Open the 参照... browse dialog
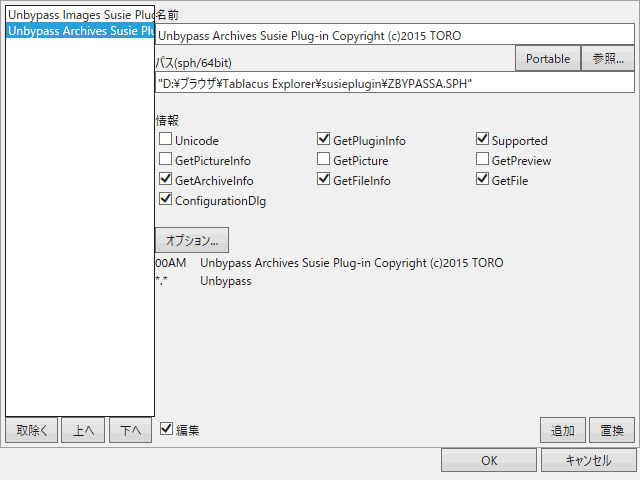 pyautogui.click(x=607, y=59)
